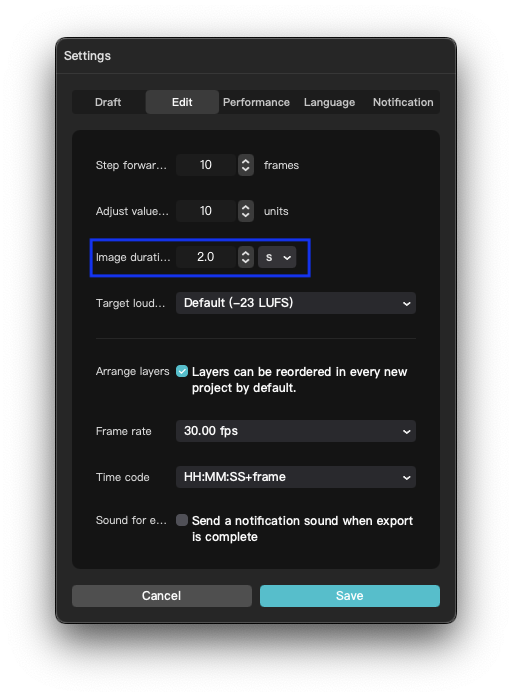Switch to the Draft tab
512x697 pixels.
(x=108, y=102)
